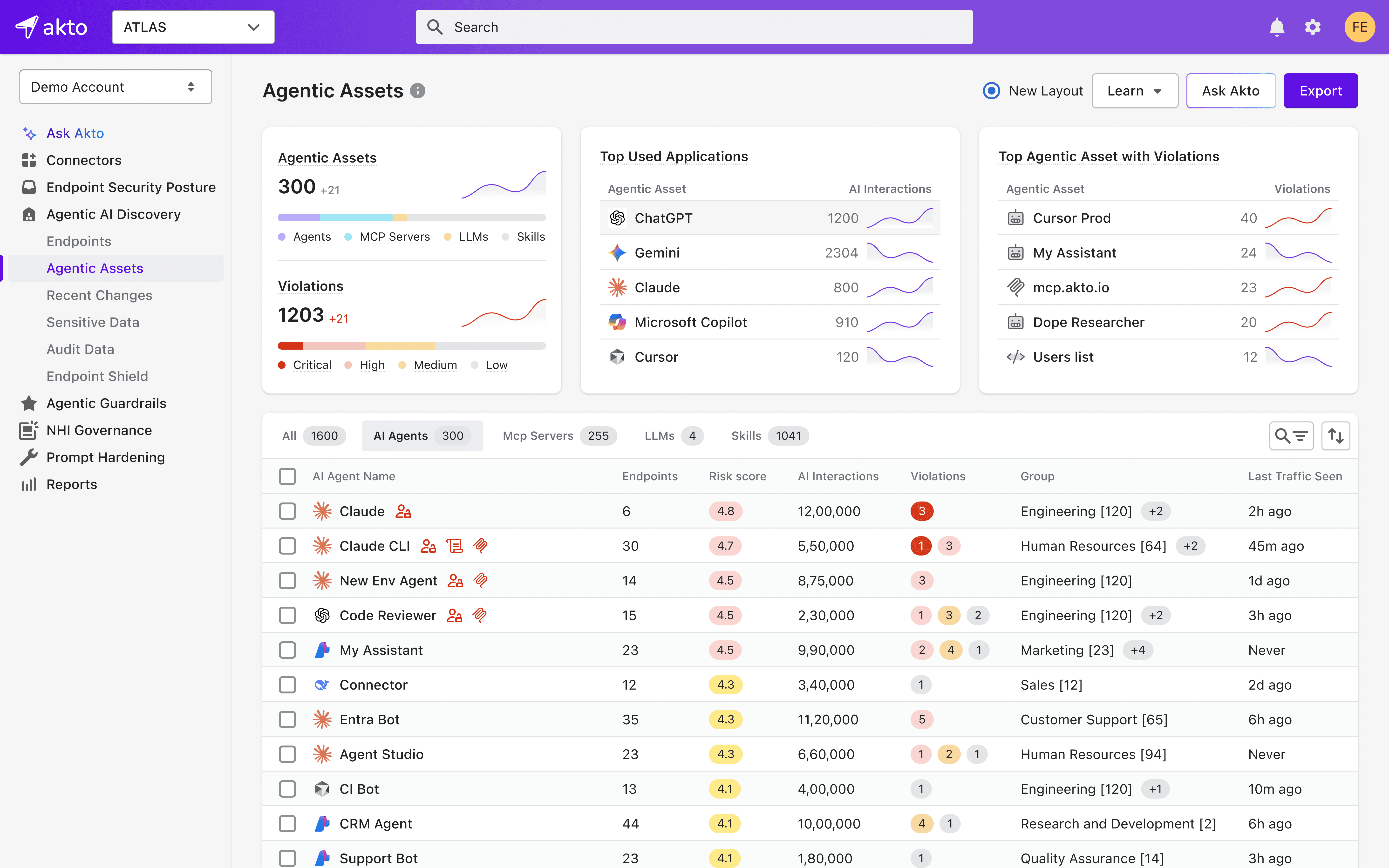Check the CI Bot row checkbox
1389x868 pixels.
click(287, 789)
